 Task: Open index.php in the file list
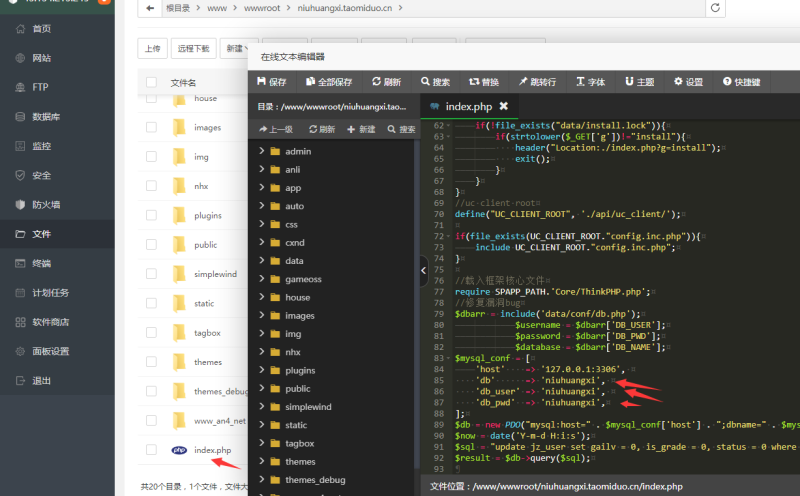[x=212, y=450]
